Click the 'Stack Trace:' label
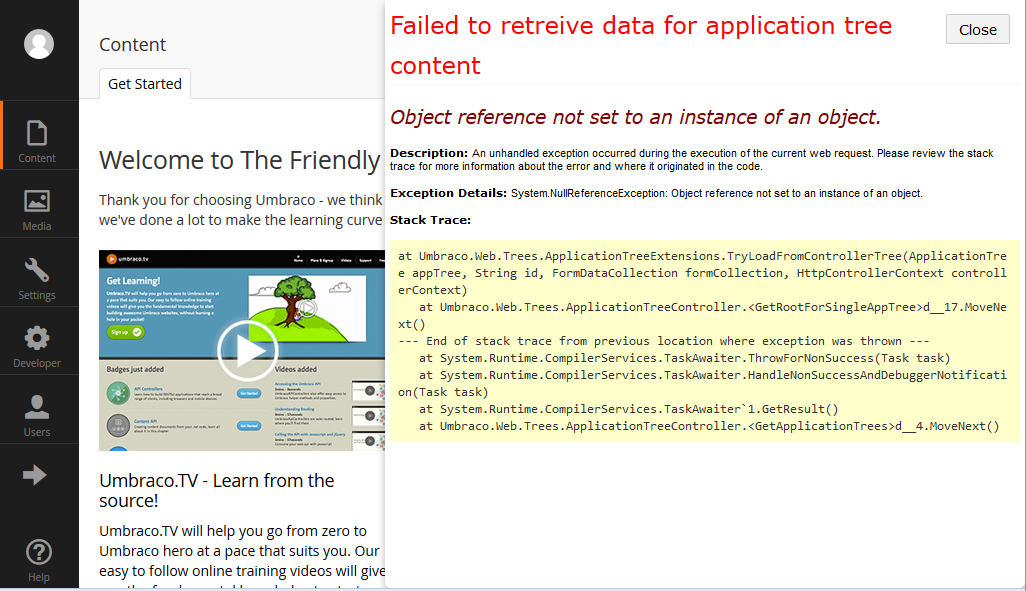This screenshot has width=1026, height=591. 431,220
